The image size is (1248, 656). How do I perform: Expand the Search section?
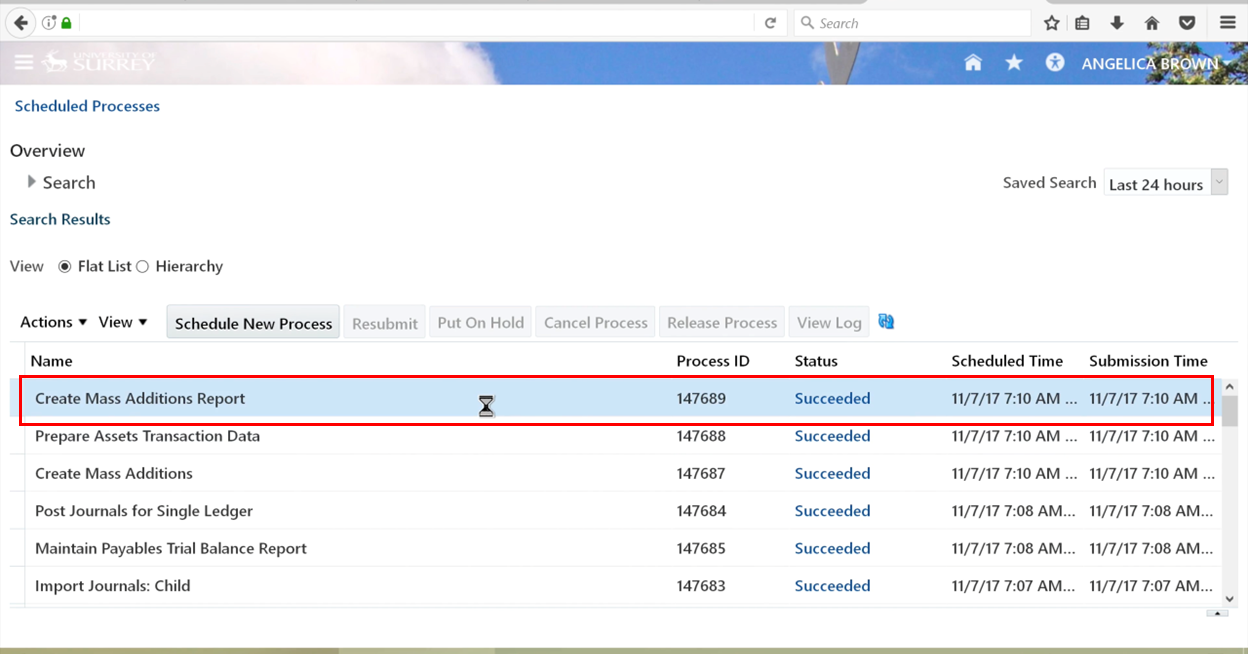tap(32, 182)
